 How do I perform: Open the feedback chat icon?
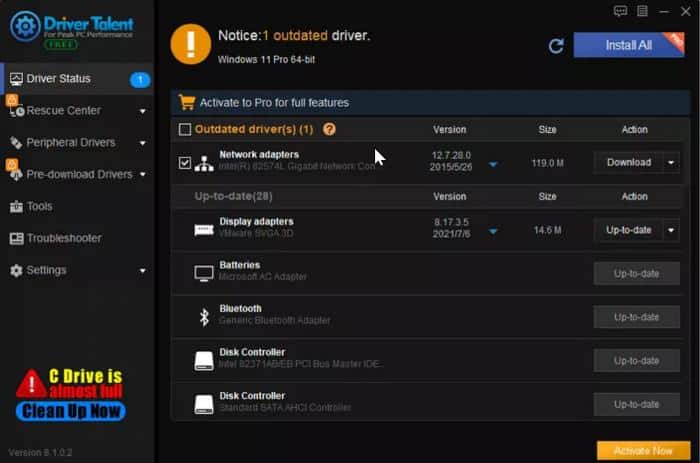coord(620,11)
